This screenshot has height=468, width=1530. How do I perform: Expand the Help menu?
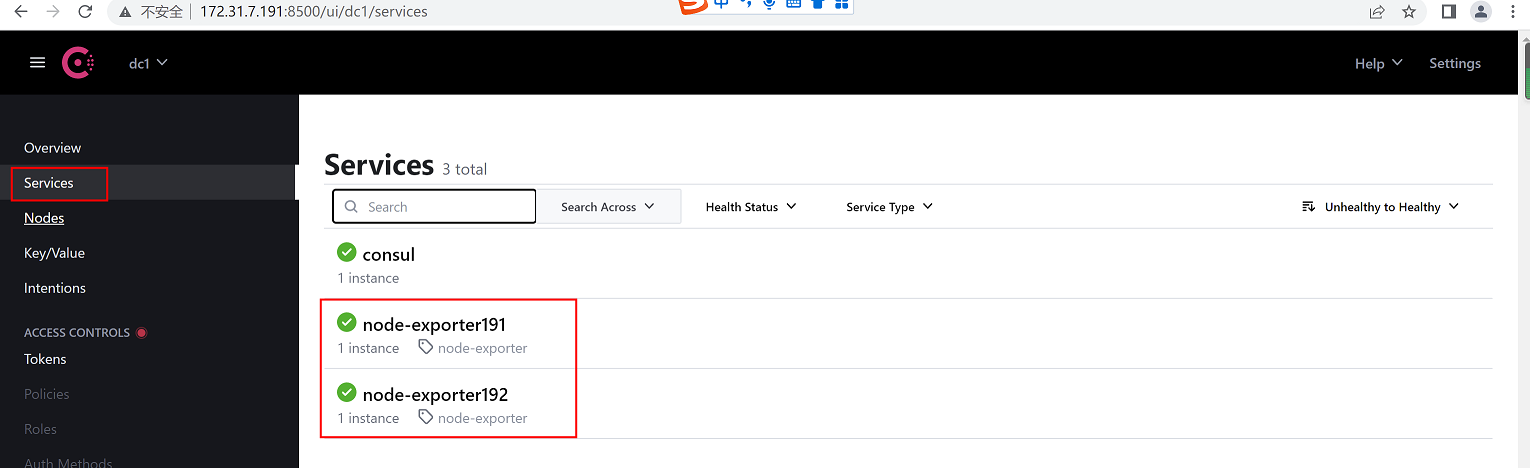click(x=1378, y=63)
